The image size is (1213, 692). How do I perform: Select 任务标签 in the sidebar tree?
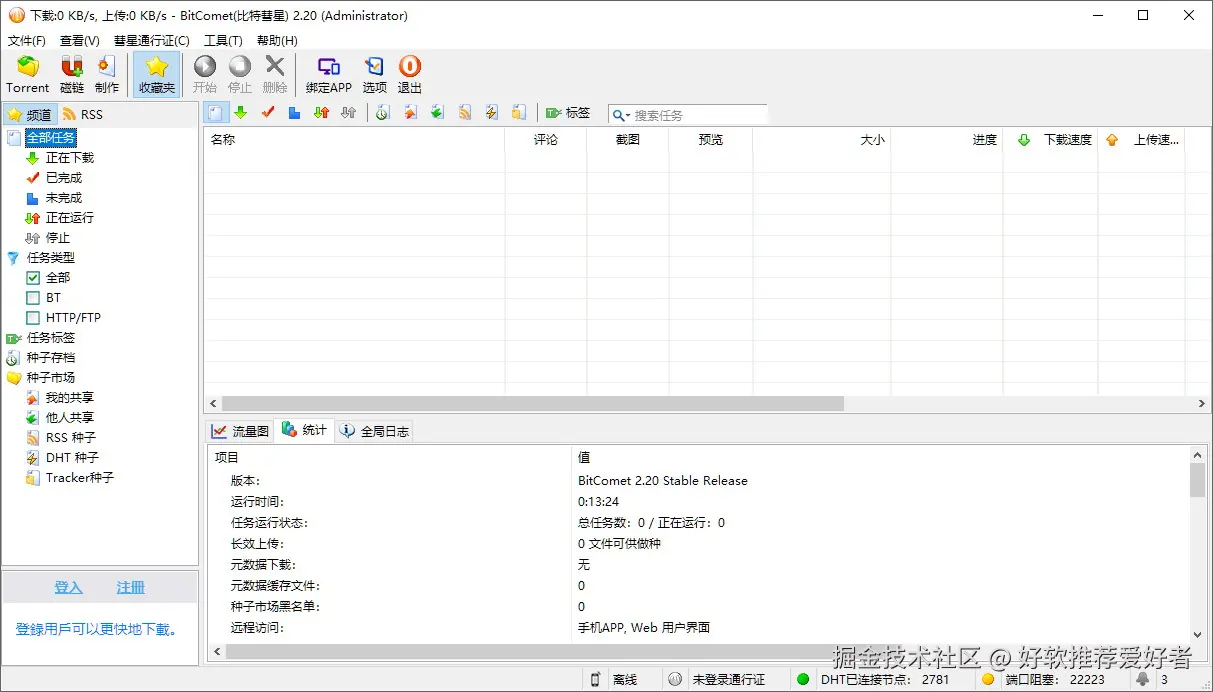50,337
